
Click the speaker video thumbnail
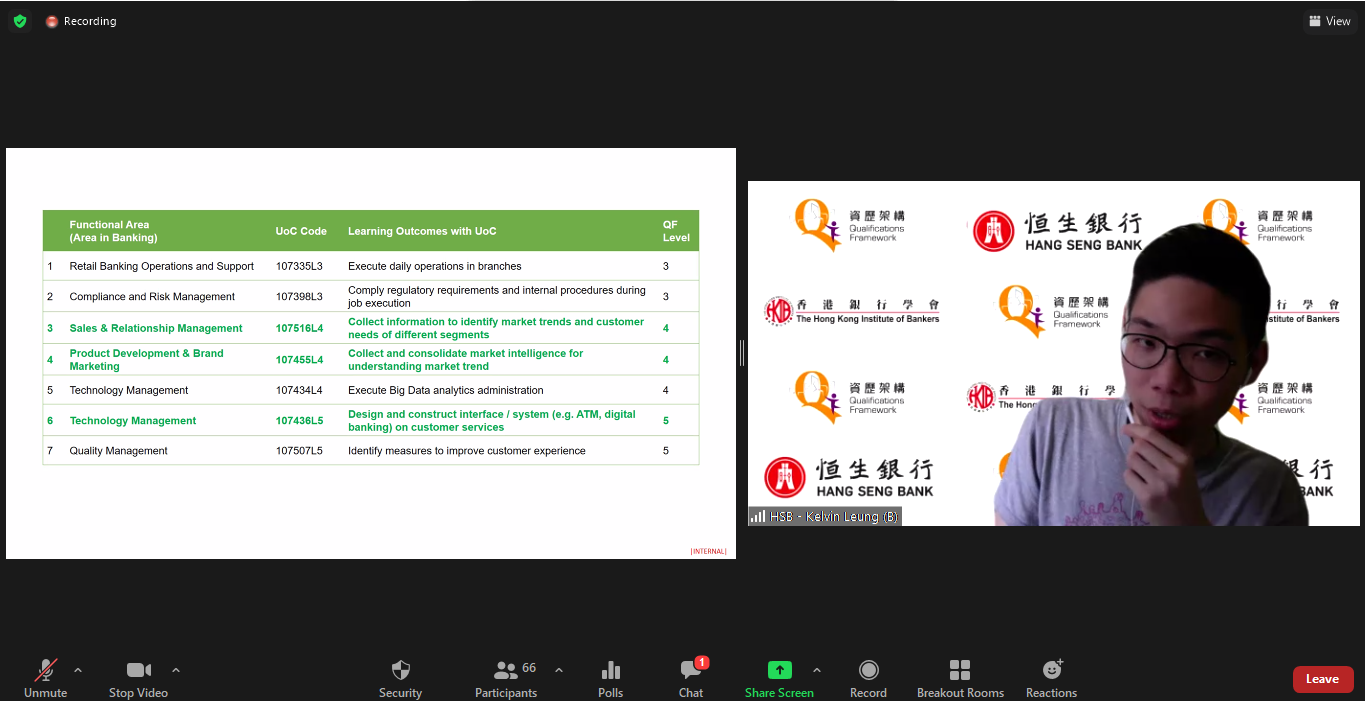(1054, 353)
